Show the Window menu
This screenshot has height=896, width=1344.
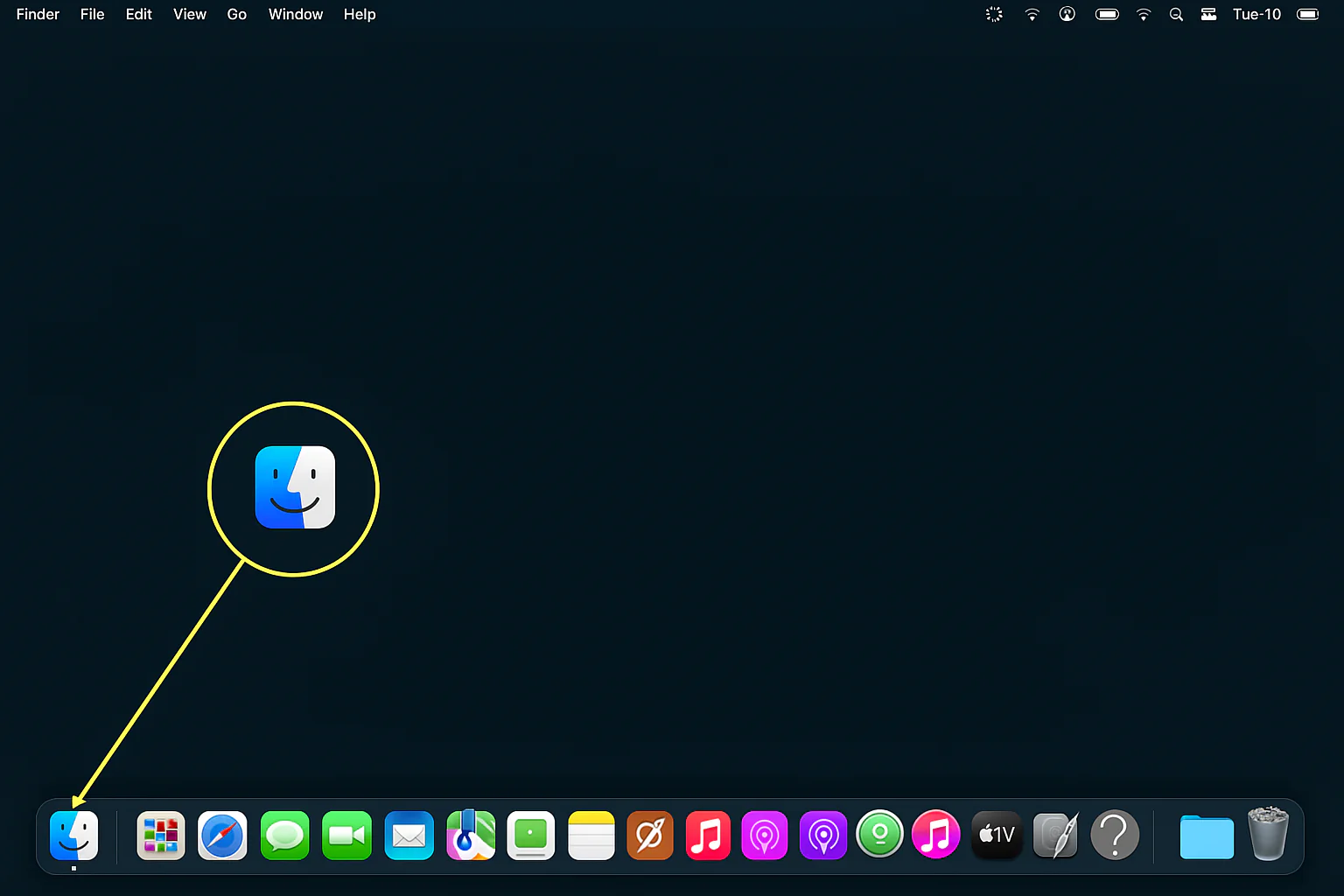point(295,14)
